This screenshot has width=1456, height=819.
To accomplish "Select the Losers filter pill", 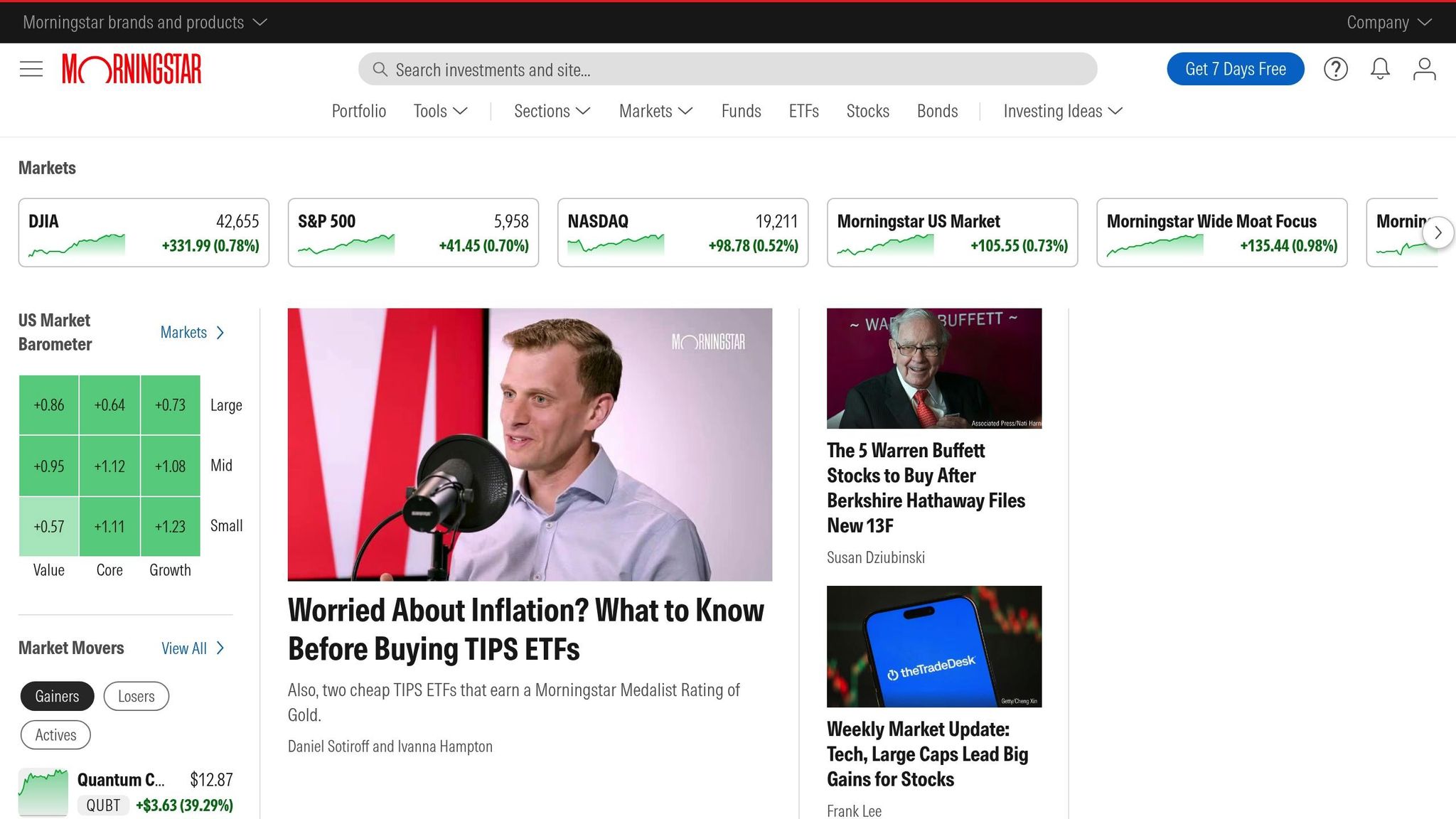I will pos(136,696).
